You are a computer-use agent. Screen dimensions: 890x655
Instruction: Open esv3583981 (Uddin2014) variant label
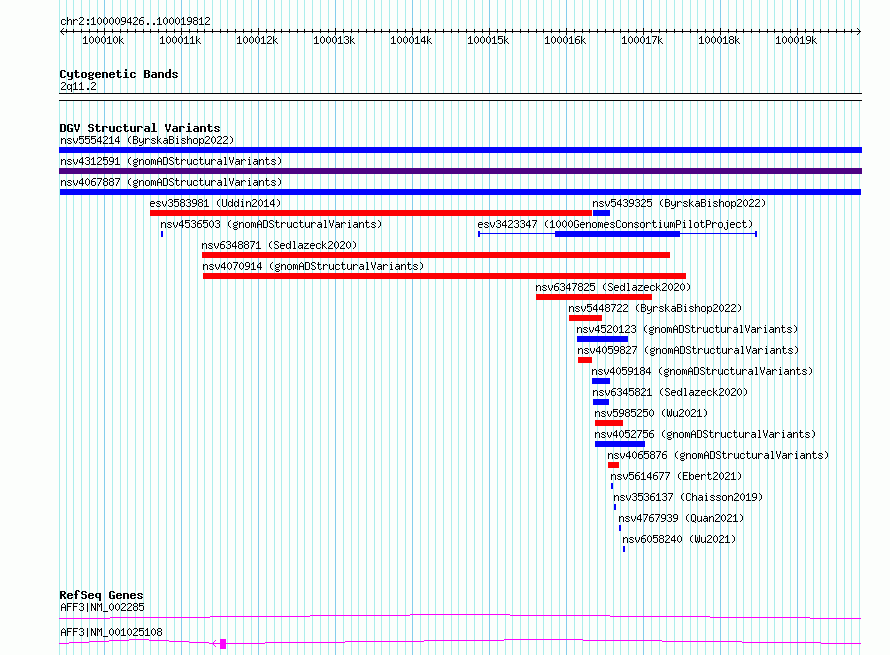click(215, 203)
